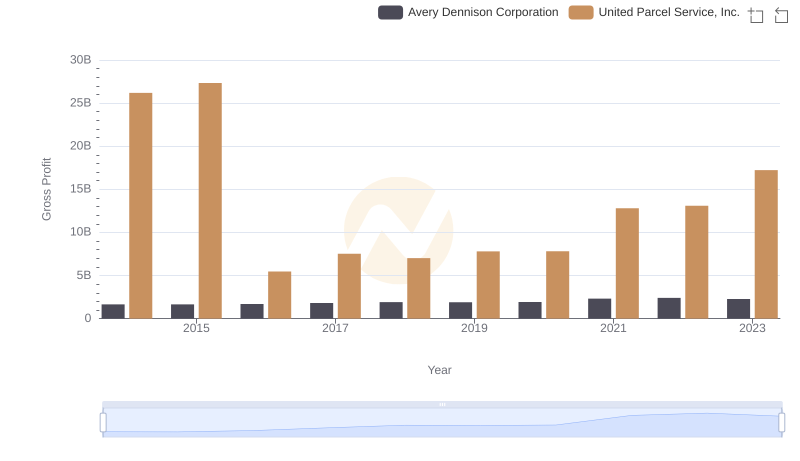
Task: Click the United Parcel Service, Inc. legend label
Action: pyautogui.click(x=669, y=12)
